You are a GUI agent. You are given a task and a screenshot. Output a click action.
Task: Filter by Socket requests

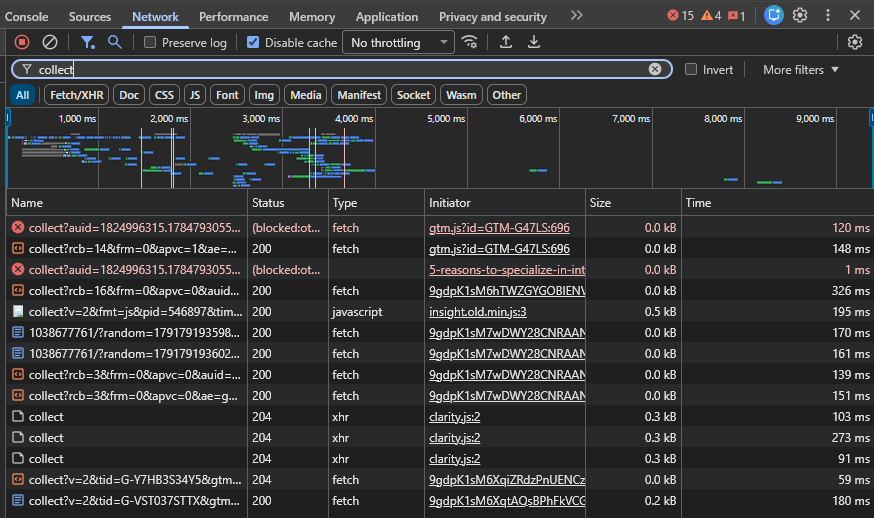(x=413, y=95)
